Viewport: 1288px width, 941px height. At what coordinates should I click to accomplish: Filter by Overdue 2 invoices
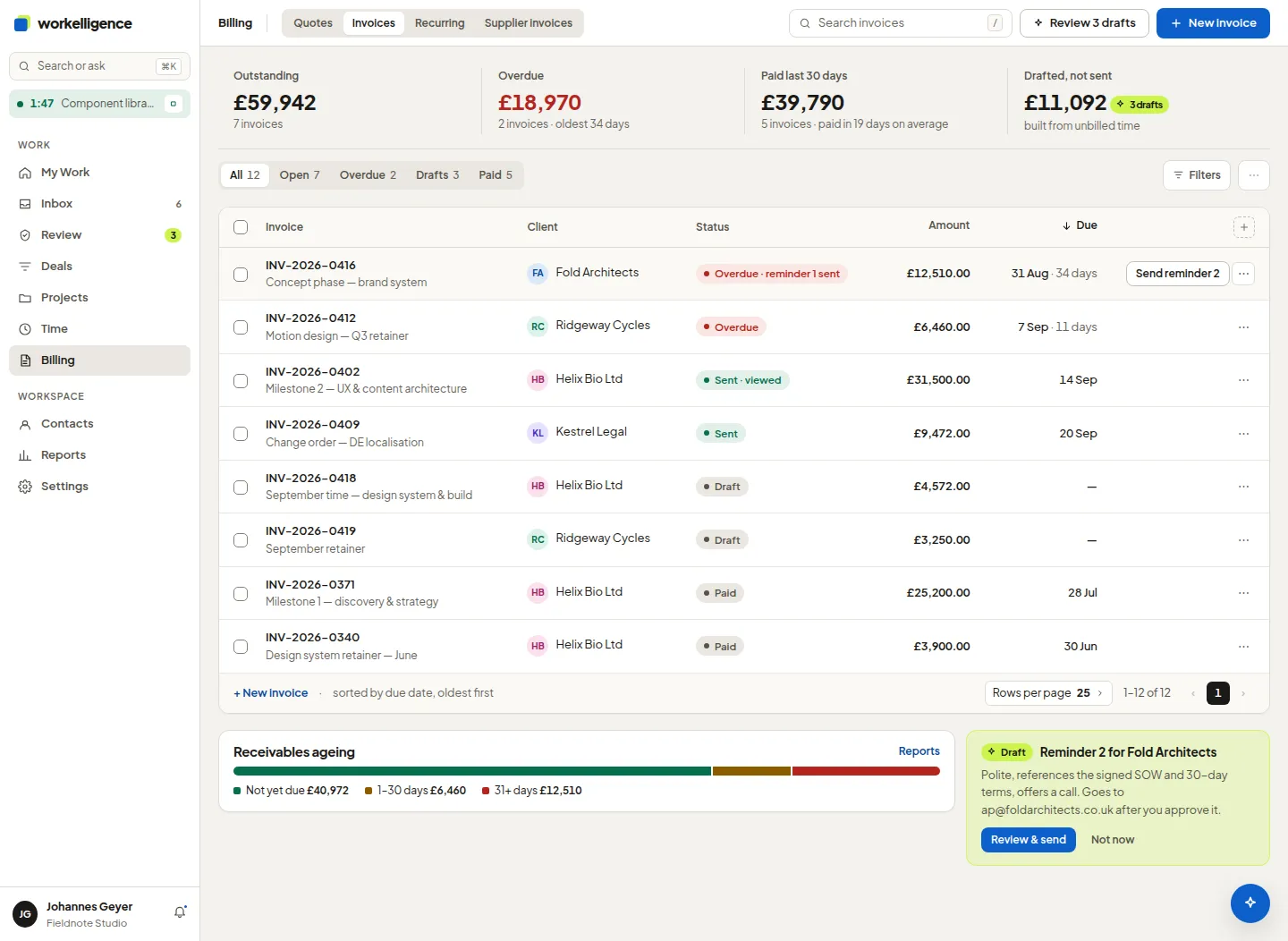[368, 175]
